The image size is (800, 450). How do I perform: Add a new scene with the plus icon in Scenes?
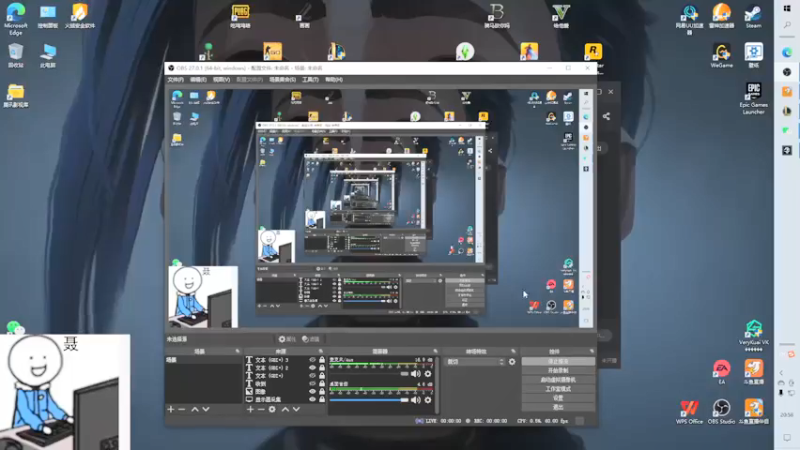coord(171,409)
